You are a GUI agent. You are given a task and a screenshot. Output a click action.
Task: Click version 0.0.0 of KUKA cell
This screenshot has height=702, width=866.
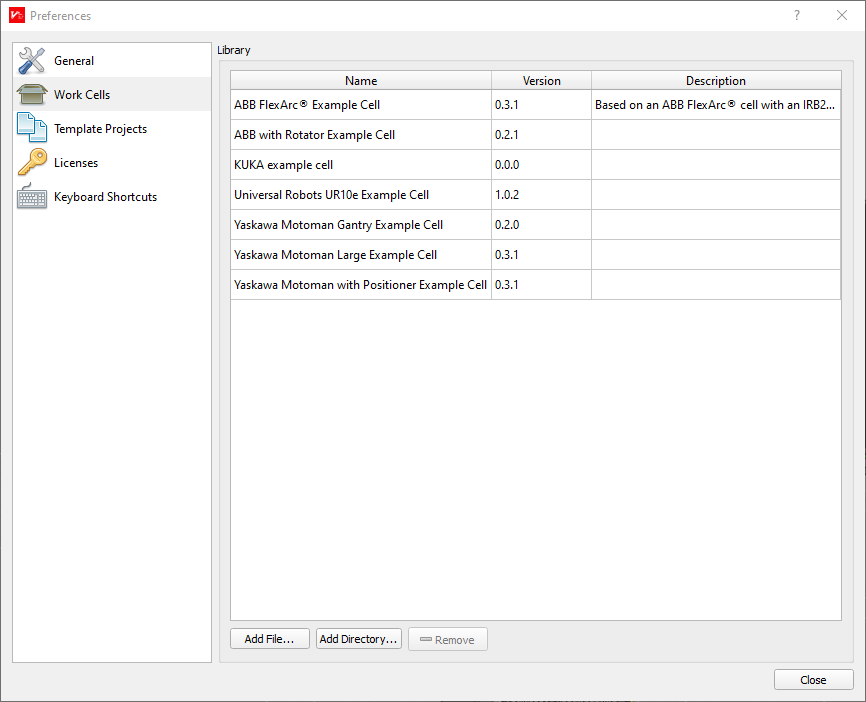pyautogui.click(x=541, y=165)
